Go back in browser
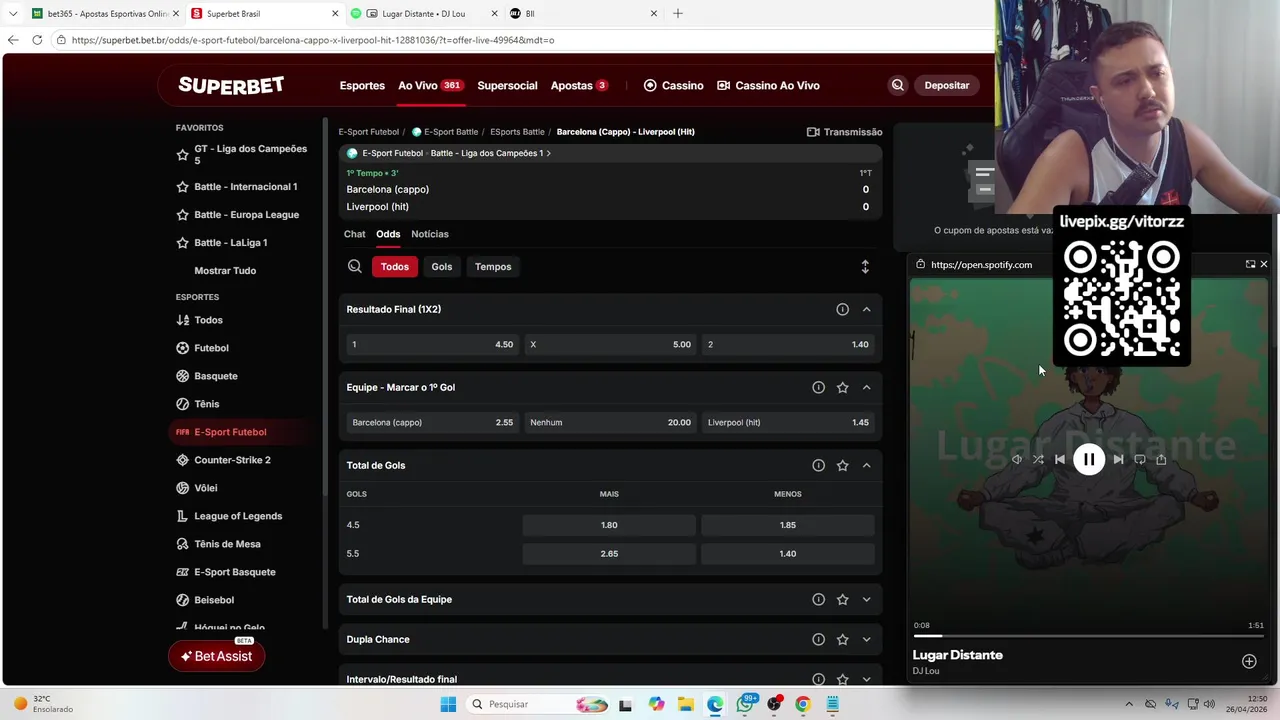 (x=12, y=40)
